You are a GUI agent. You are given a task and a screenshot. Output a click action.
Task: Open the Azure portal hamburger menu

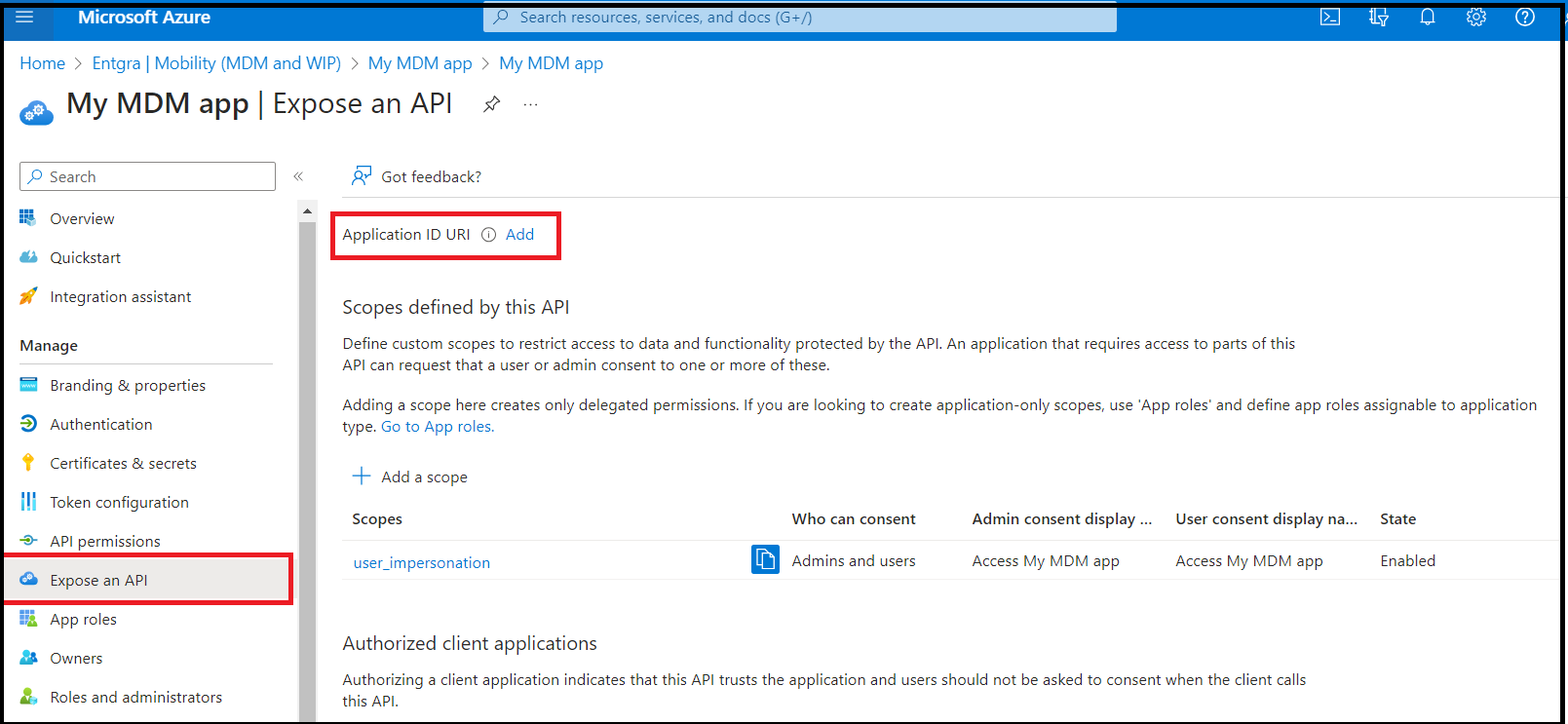pyautogui.click(x=24, y=17)
